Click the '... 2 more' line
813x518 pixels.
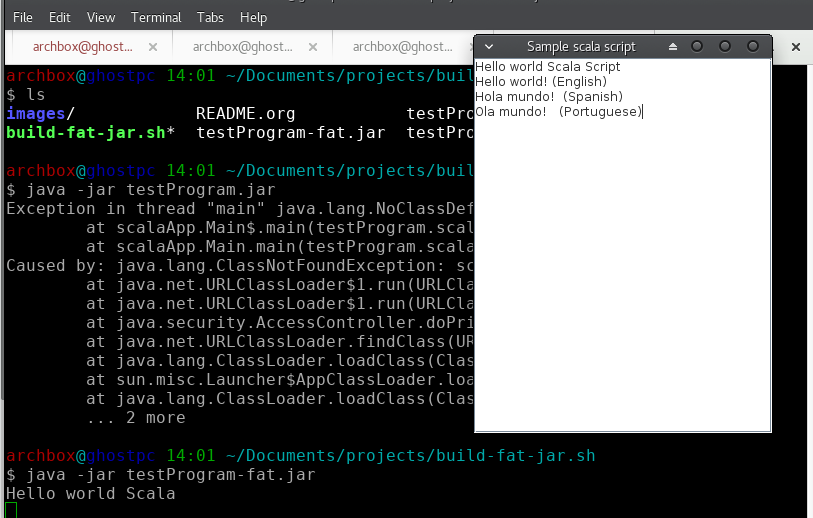pos(136,417)
